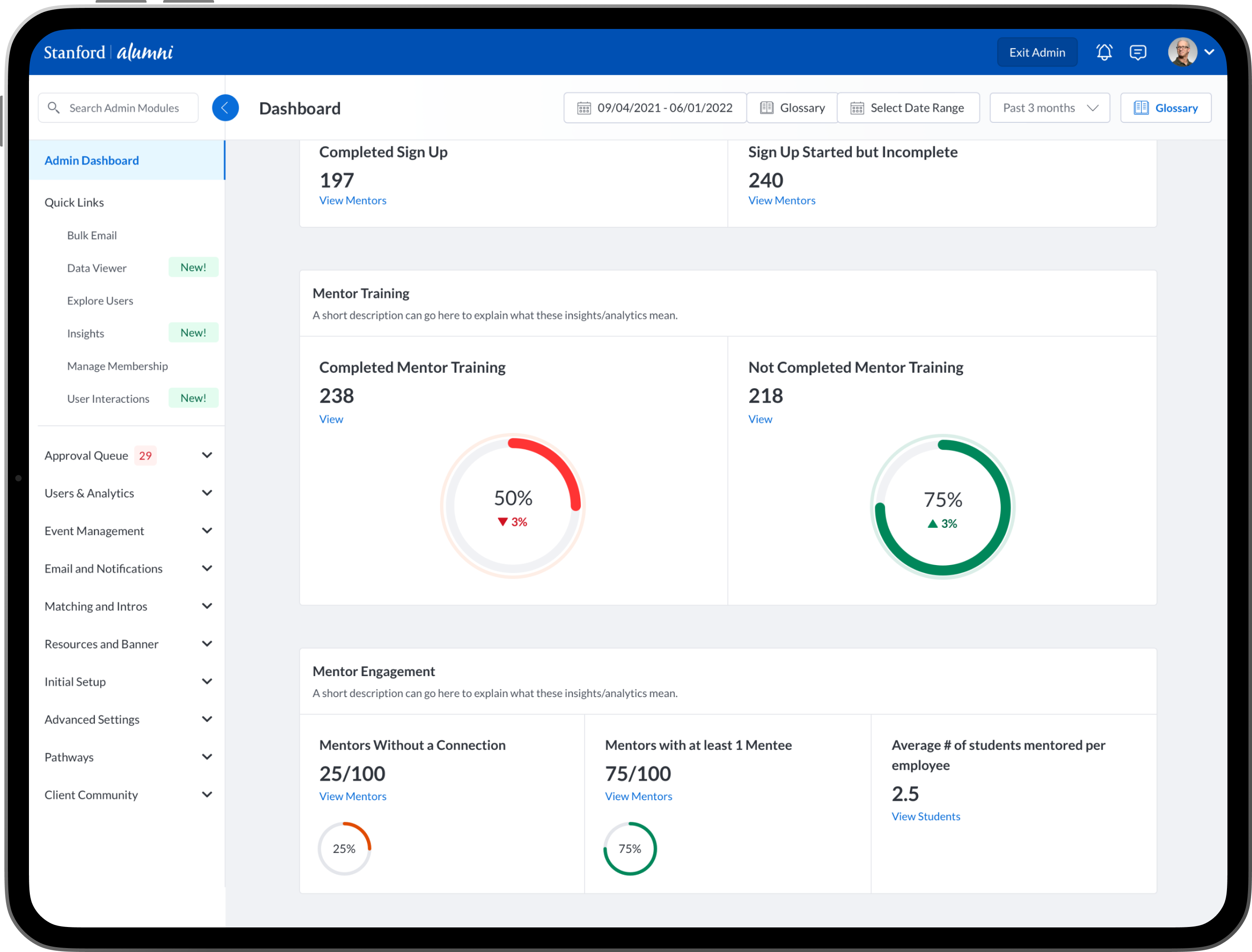
Task: Click the Search Admin Modules field
Action: (x=124, y=107)
